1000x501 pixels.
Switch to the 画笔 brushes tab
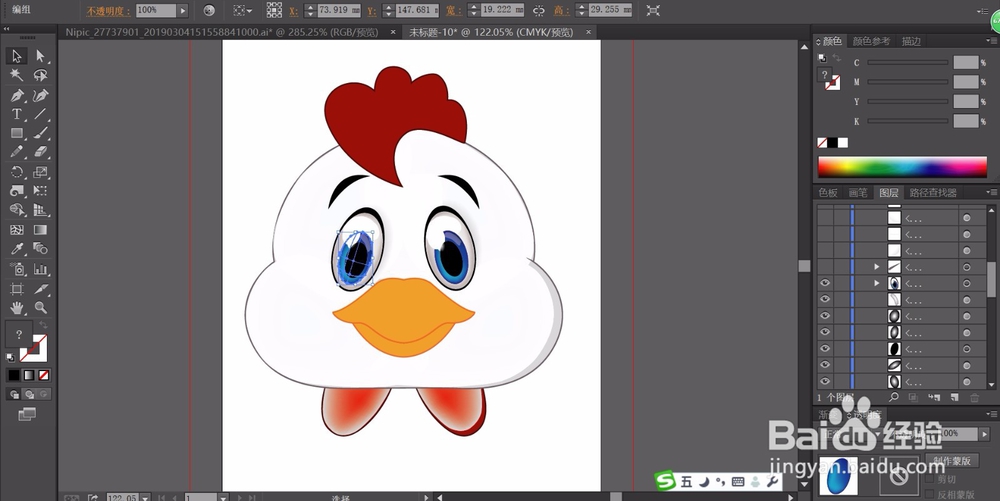[858, 192]
